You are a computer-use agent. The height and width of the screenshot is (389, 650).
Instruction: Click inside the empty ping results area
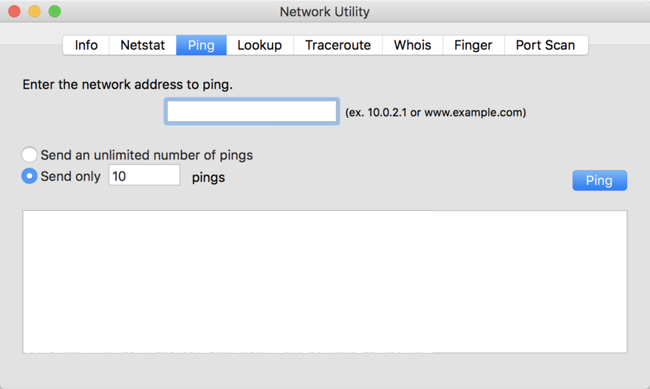325,282
